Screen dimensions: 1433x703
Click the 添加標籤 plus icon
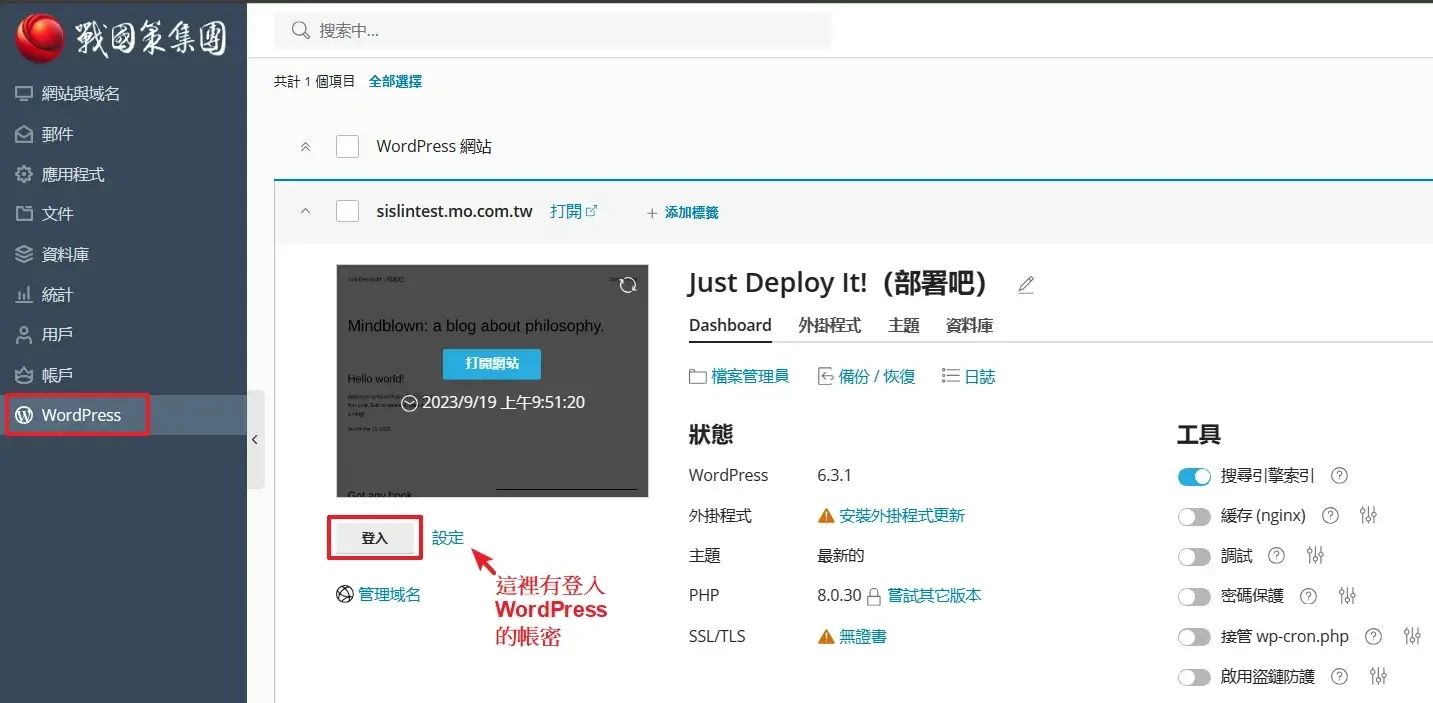tap(652, 213)
